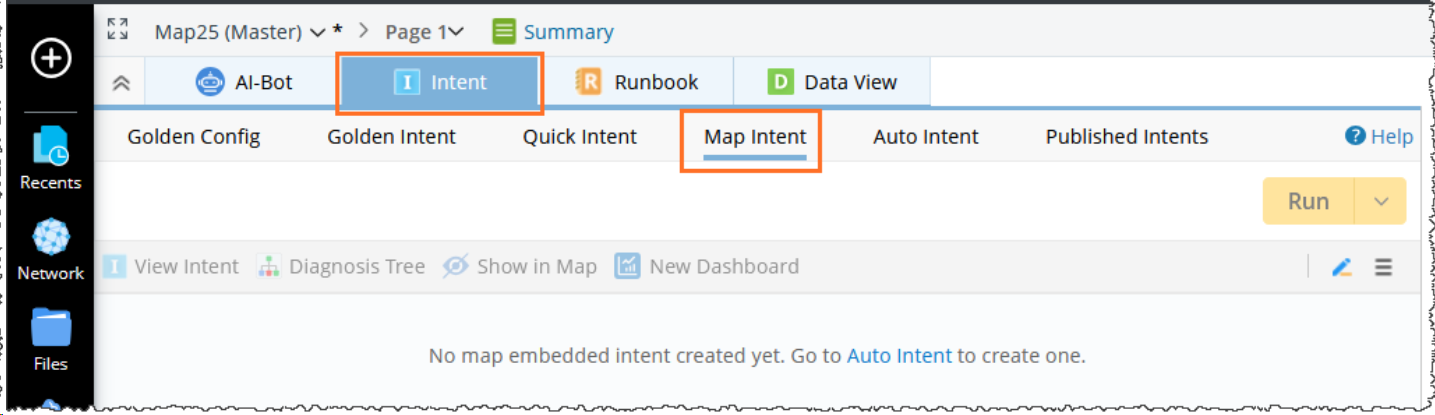1435x415 pixels.
Task: Open the Recents sidebar icon
Action: [x=50, y=146]
